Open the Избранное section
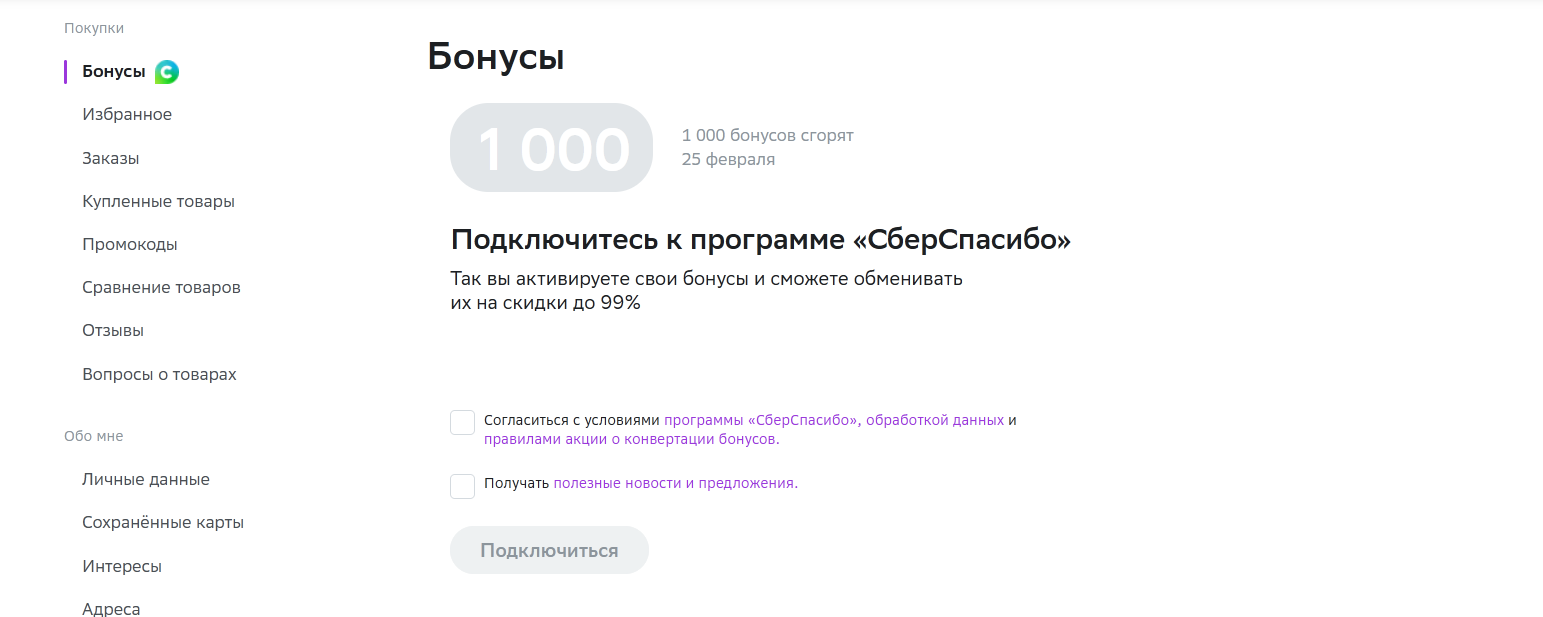 coord(127,115)
